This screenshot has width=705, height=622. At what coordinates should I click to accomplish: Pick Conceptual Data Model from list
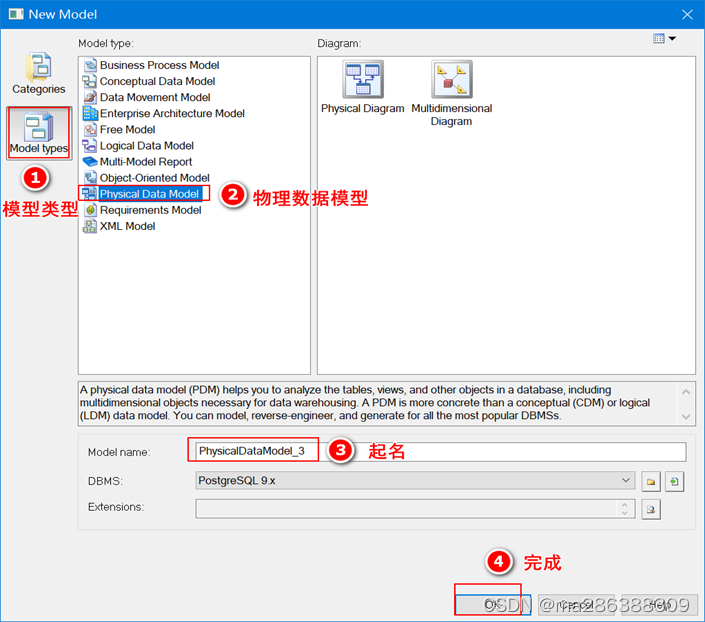(157, 81)
